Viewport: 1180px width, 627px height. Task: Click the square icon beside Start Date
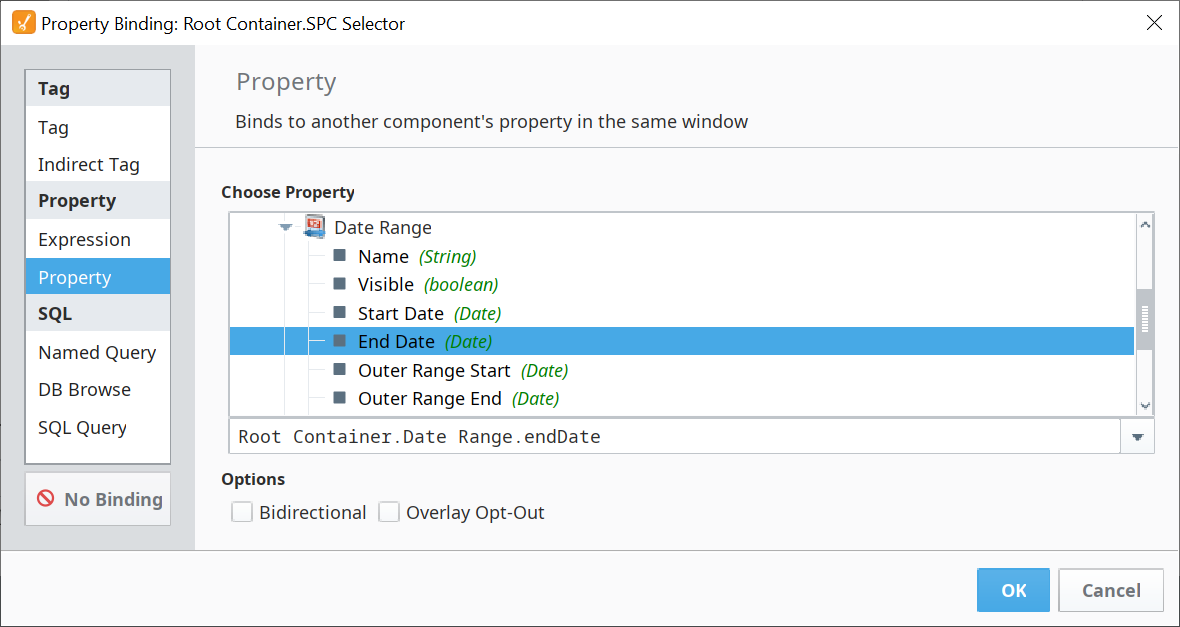point(339,313)
